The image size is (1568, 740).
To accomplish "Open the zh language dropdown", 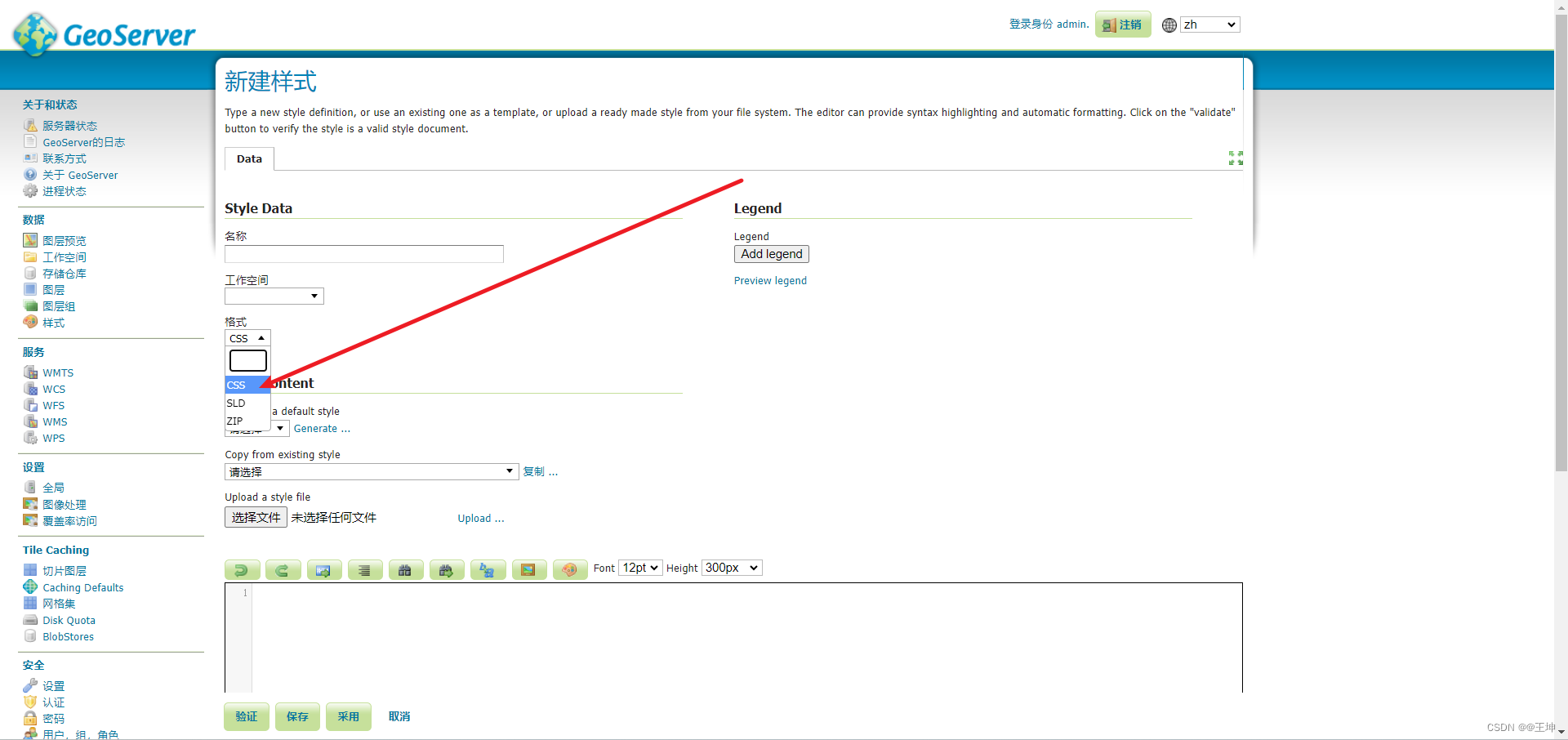I will click(x=1210, y=25).
